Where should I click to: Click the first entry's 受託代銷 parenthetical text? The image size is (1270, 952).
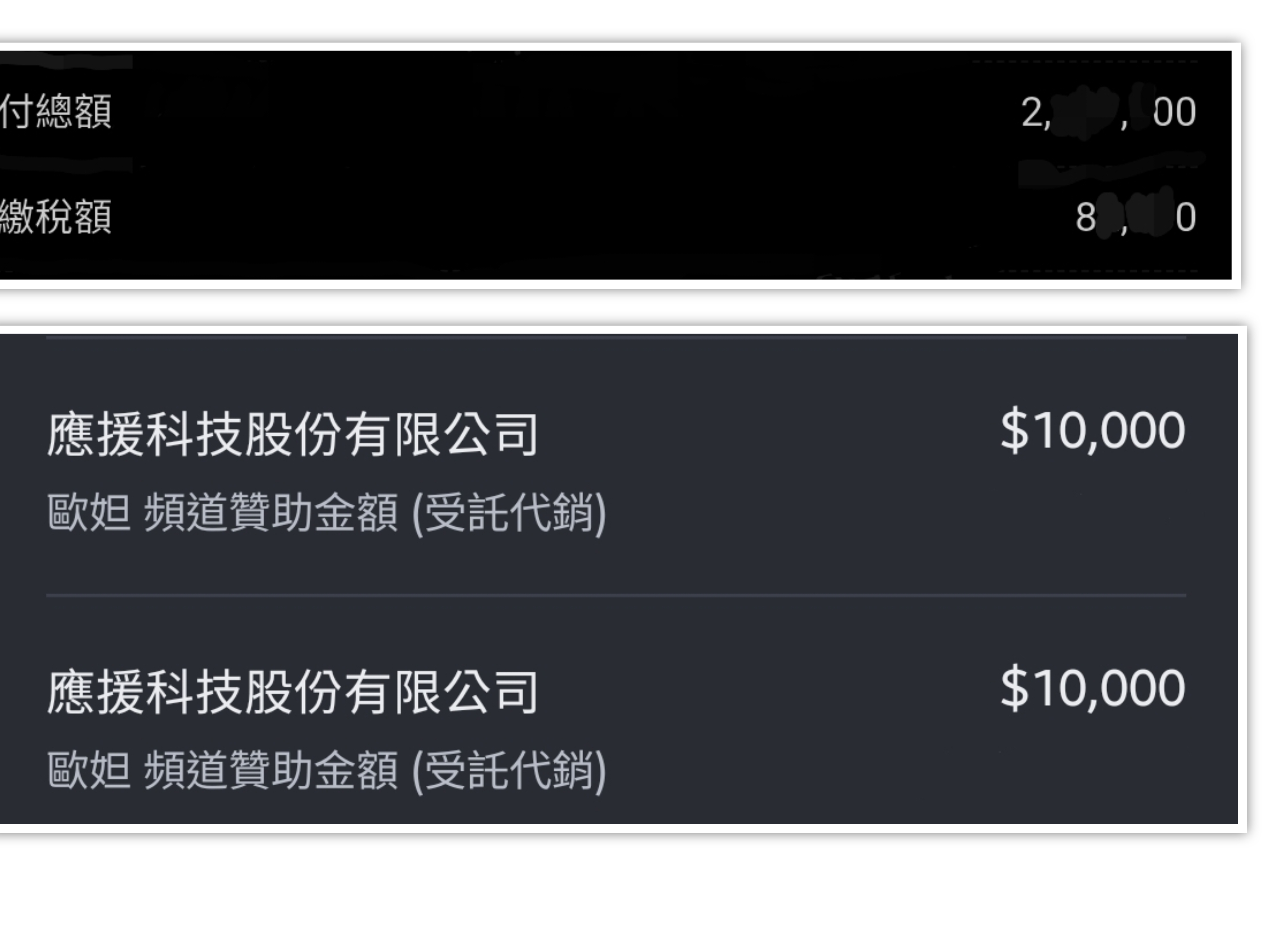[509, 513]
